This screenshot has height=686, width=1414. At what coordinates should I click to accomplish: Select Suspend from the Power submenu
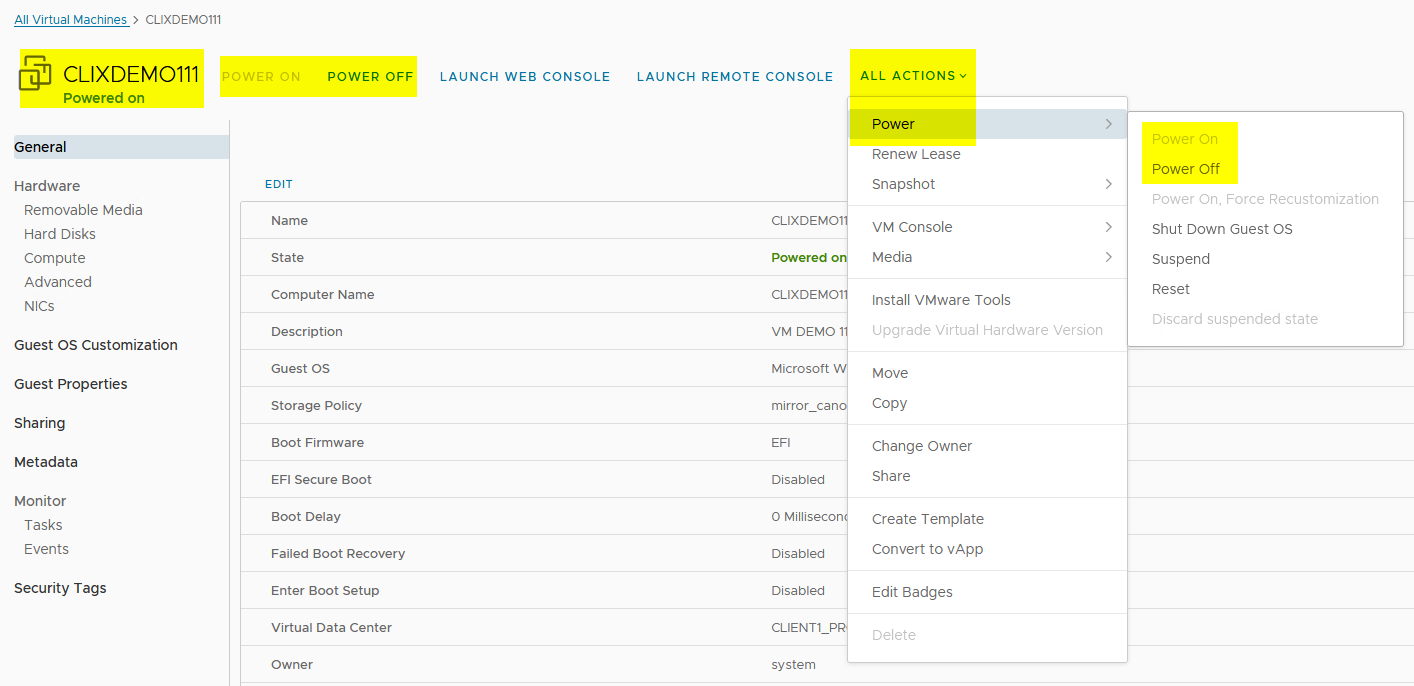coord(1180,259)
